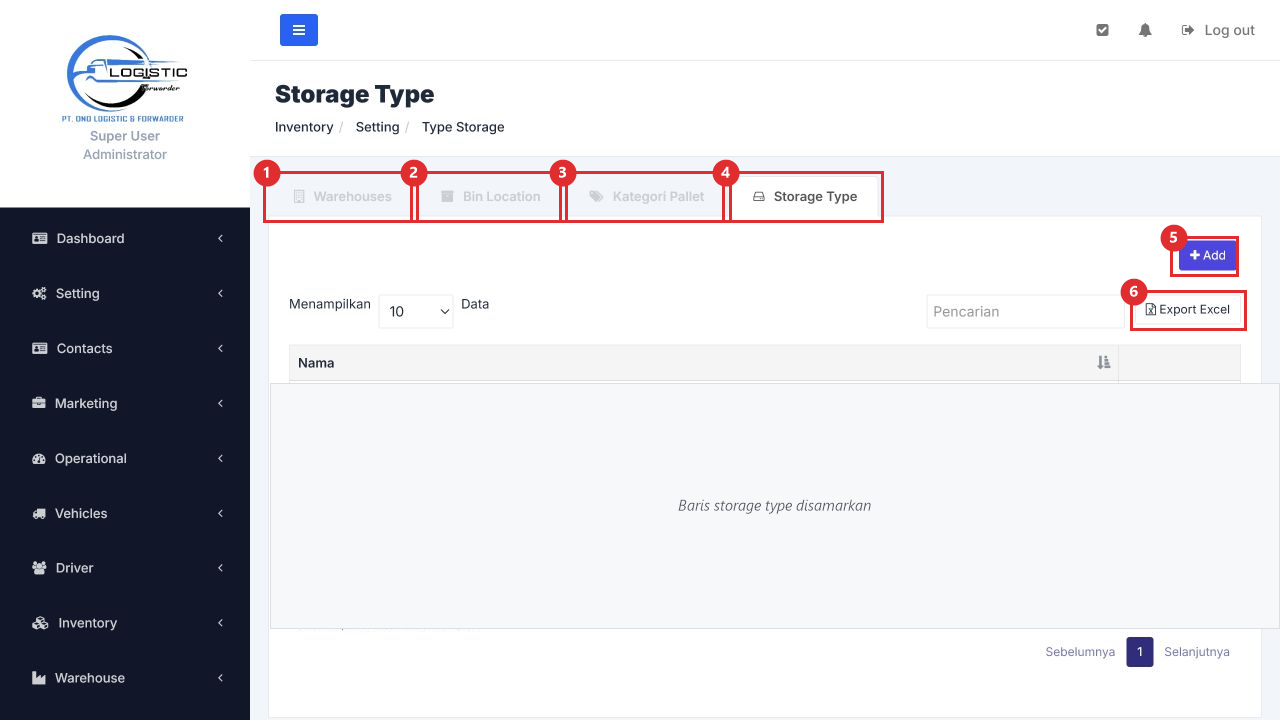Open the Kategori Pallet tab
Viewport: 1280px width, 720px height.
pyautogui.click(x=645, y=196)
